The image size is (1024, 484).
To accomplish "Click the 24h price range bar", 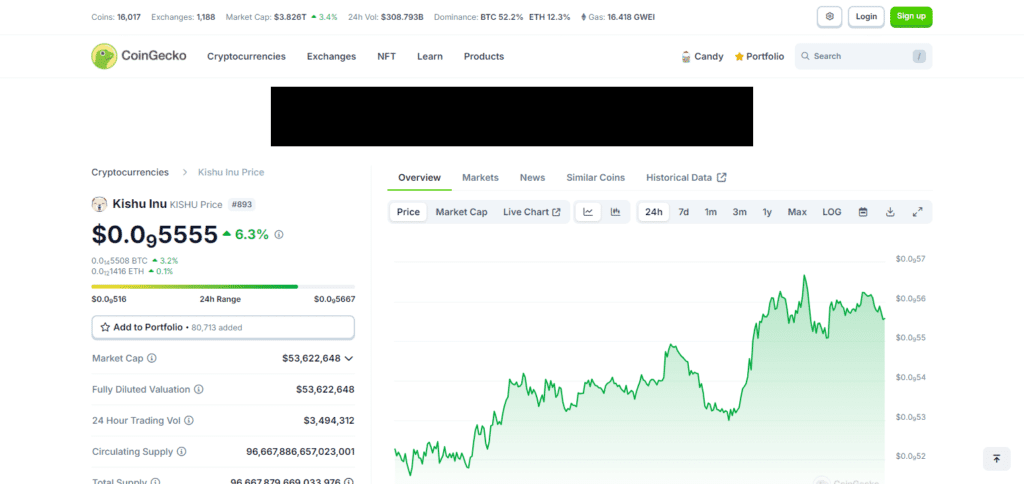I will [223, 286].
